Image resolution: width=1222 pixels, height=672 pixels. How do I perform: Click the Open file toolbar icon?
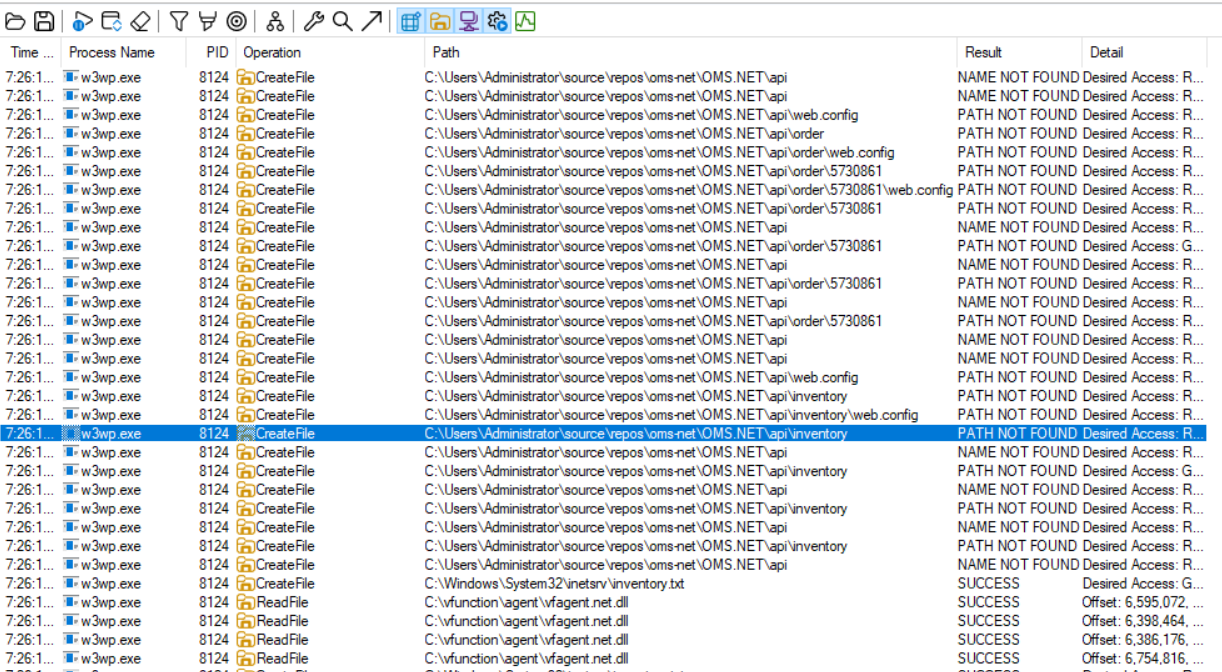tap(15, 21)
